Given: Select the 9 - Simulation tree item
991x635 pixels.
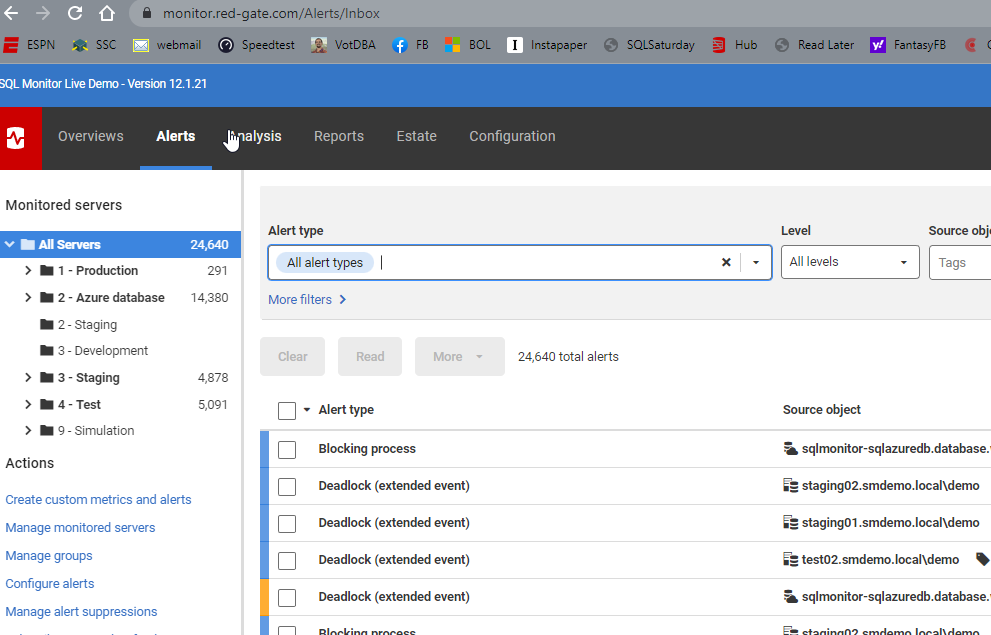Looking at the screenshot, I should coord(95,431).
